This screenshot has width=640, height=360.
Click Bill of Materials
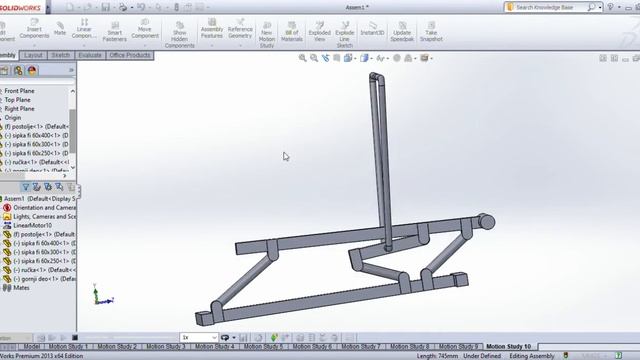[292, 32]
